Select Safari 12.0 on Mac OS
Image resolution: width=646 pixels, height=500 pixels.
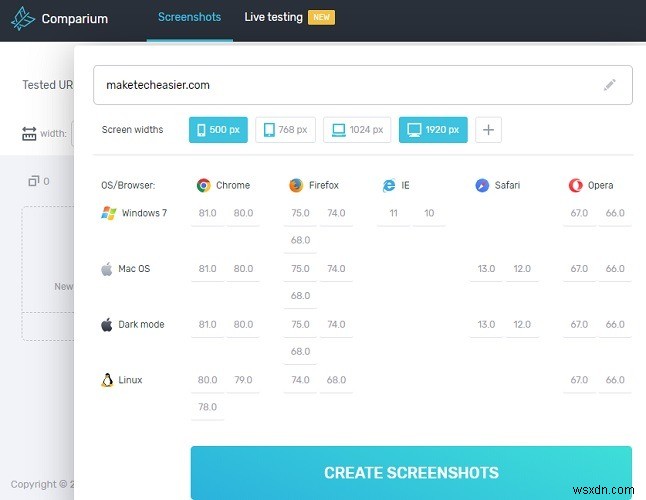pyautogui.click(x=522, y=269)
